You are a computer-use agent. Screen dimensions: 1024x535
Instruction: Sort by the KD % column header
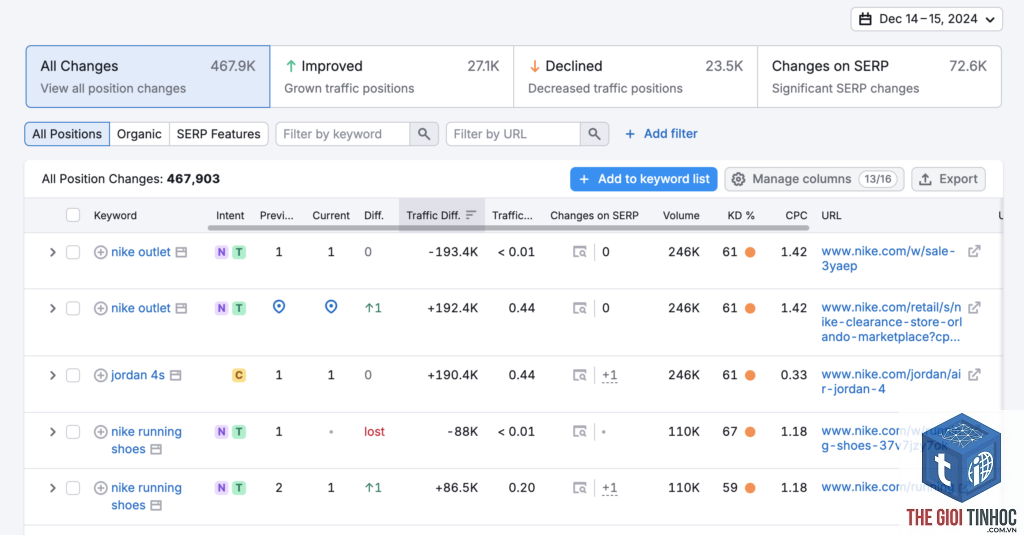[x=741, y=215]
